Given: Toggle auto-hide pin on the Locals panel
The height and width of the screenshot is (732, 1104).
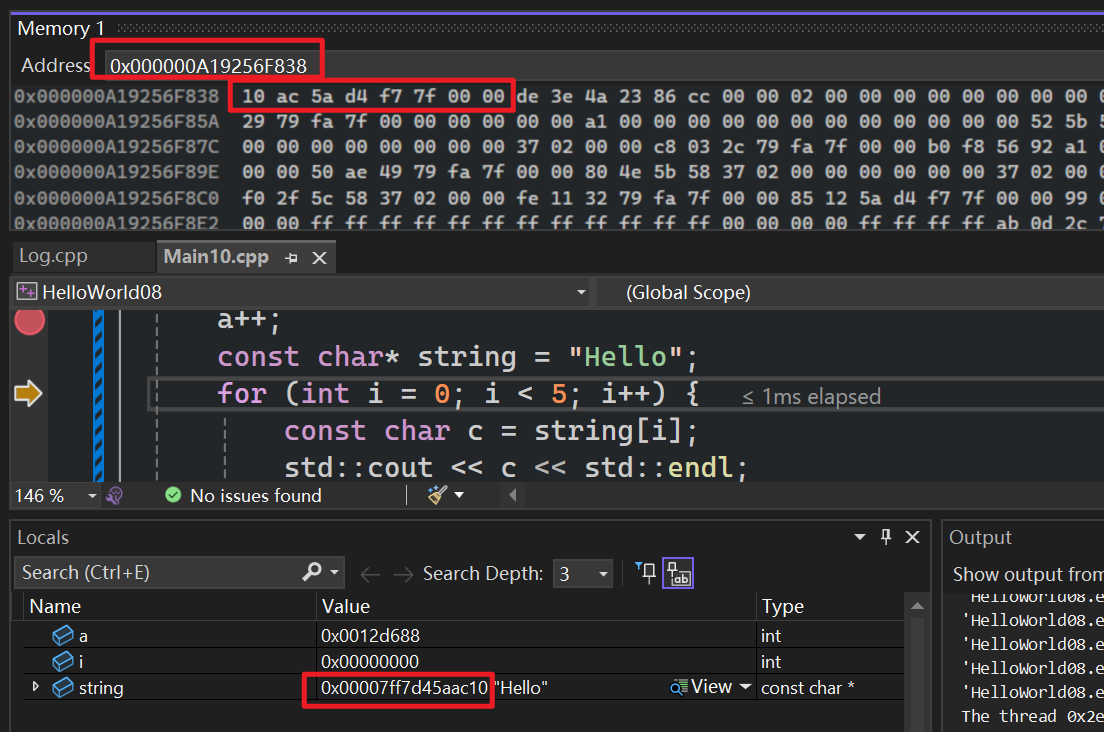Looking at the screenshot, I should (885, 537).
